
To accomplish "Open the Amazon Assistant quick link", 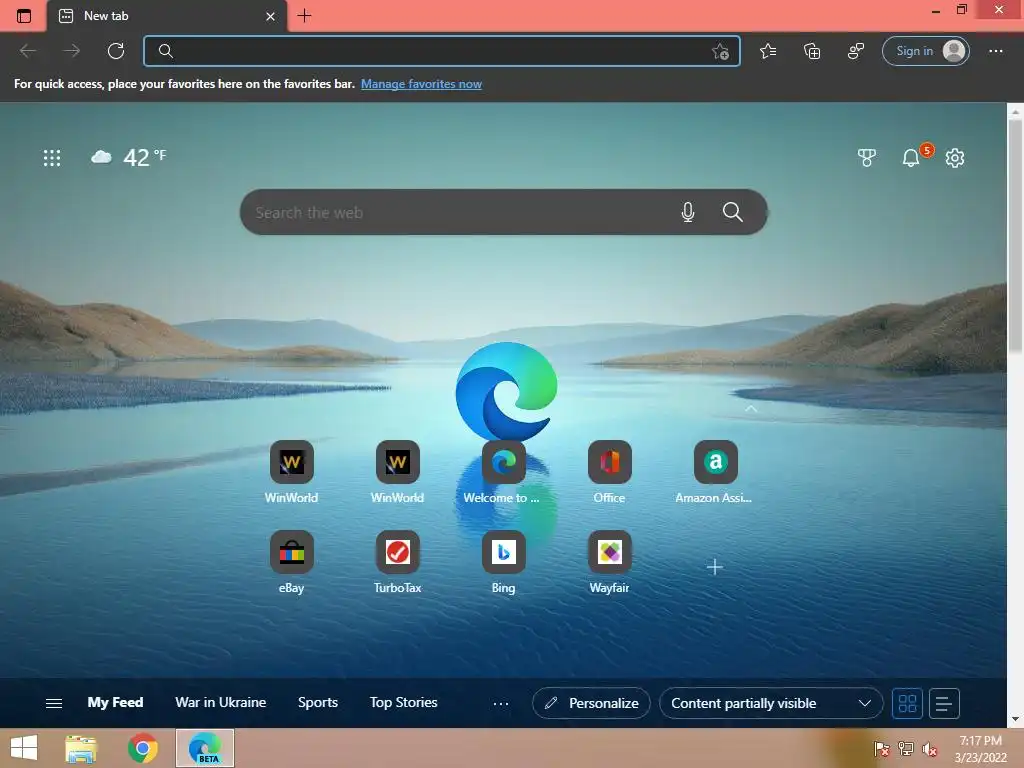I will (x=714, y=472).
